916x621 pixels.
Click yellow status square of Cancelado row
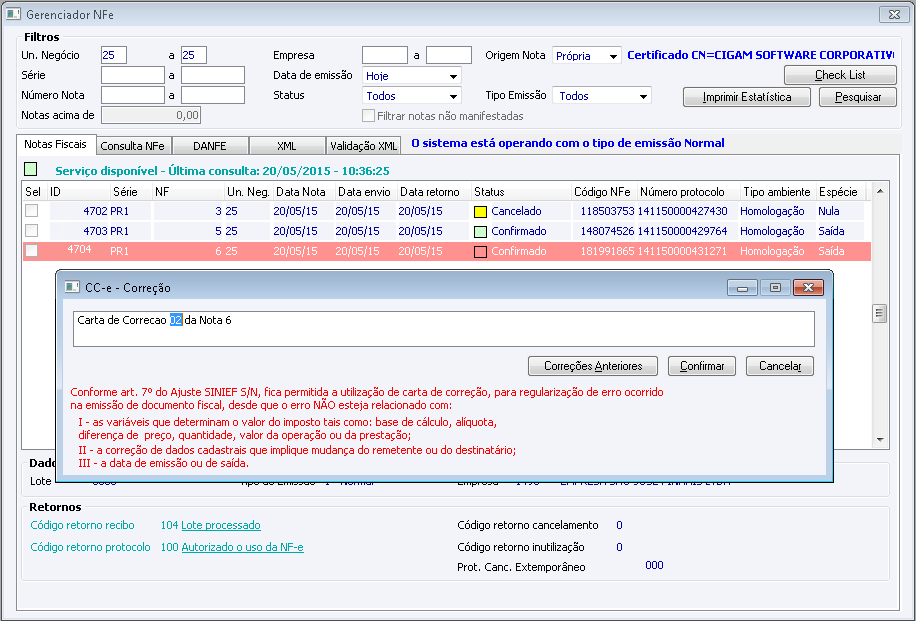[x=480, y=212]
